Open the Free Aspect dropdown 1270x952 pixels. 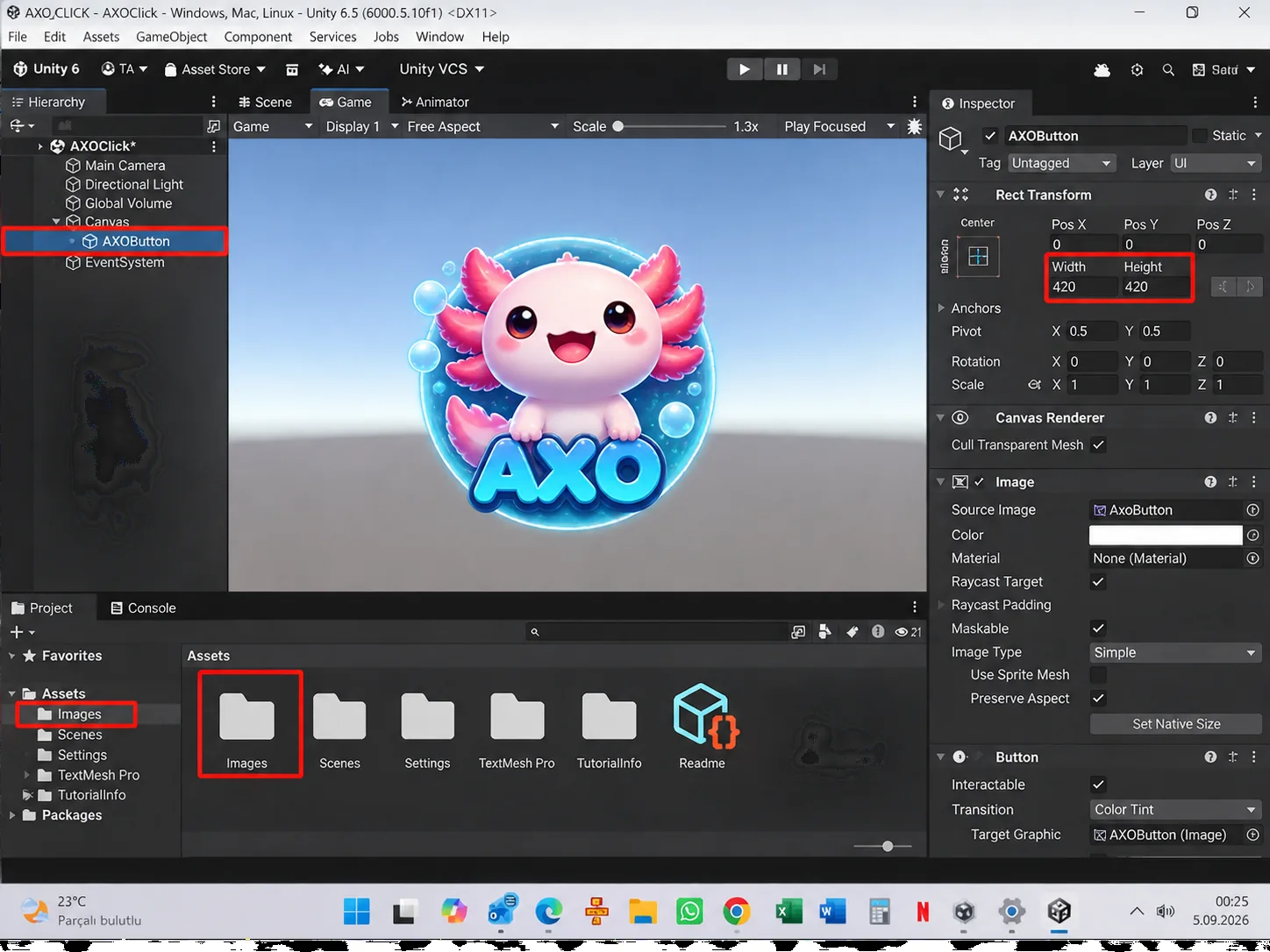coord(482,126)
